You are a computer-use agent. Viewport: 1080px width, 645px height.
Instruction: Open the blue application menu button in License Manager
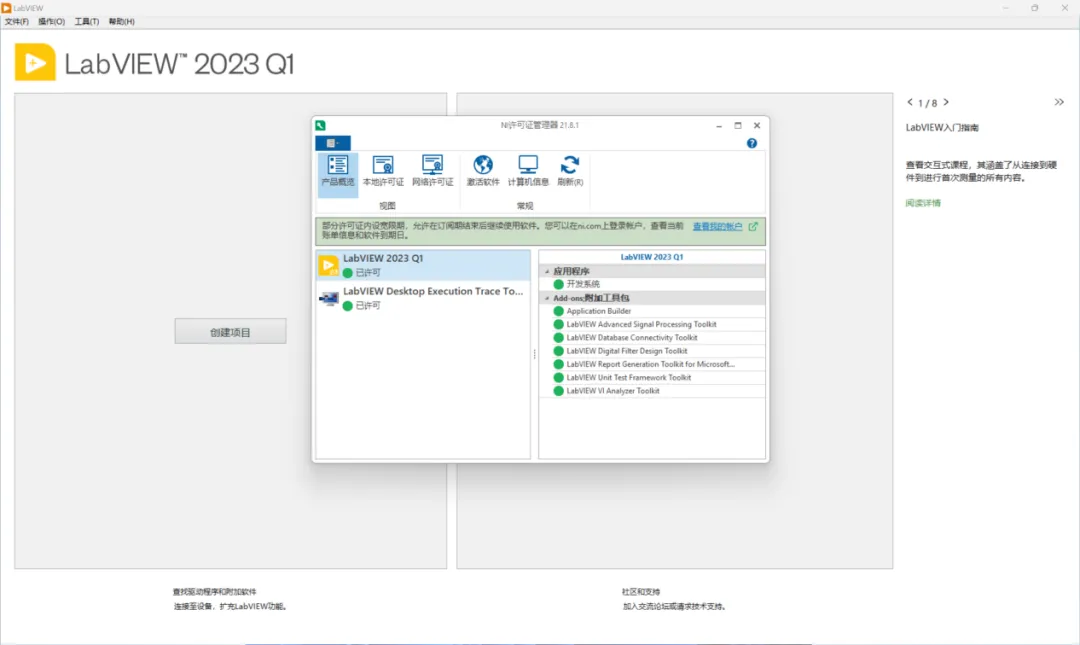point(333,143)
